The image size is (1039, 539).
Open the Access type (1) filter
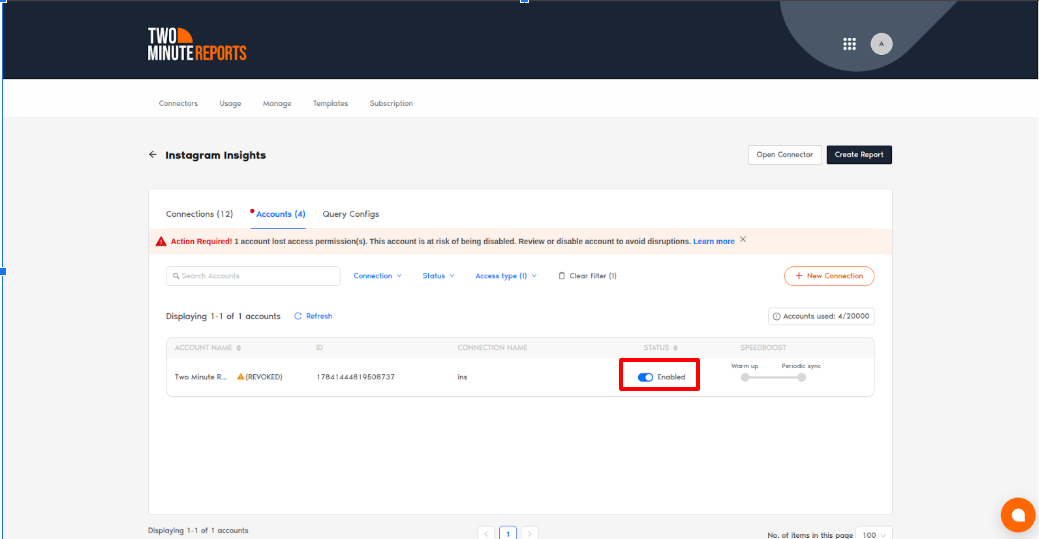(506, 276)
